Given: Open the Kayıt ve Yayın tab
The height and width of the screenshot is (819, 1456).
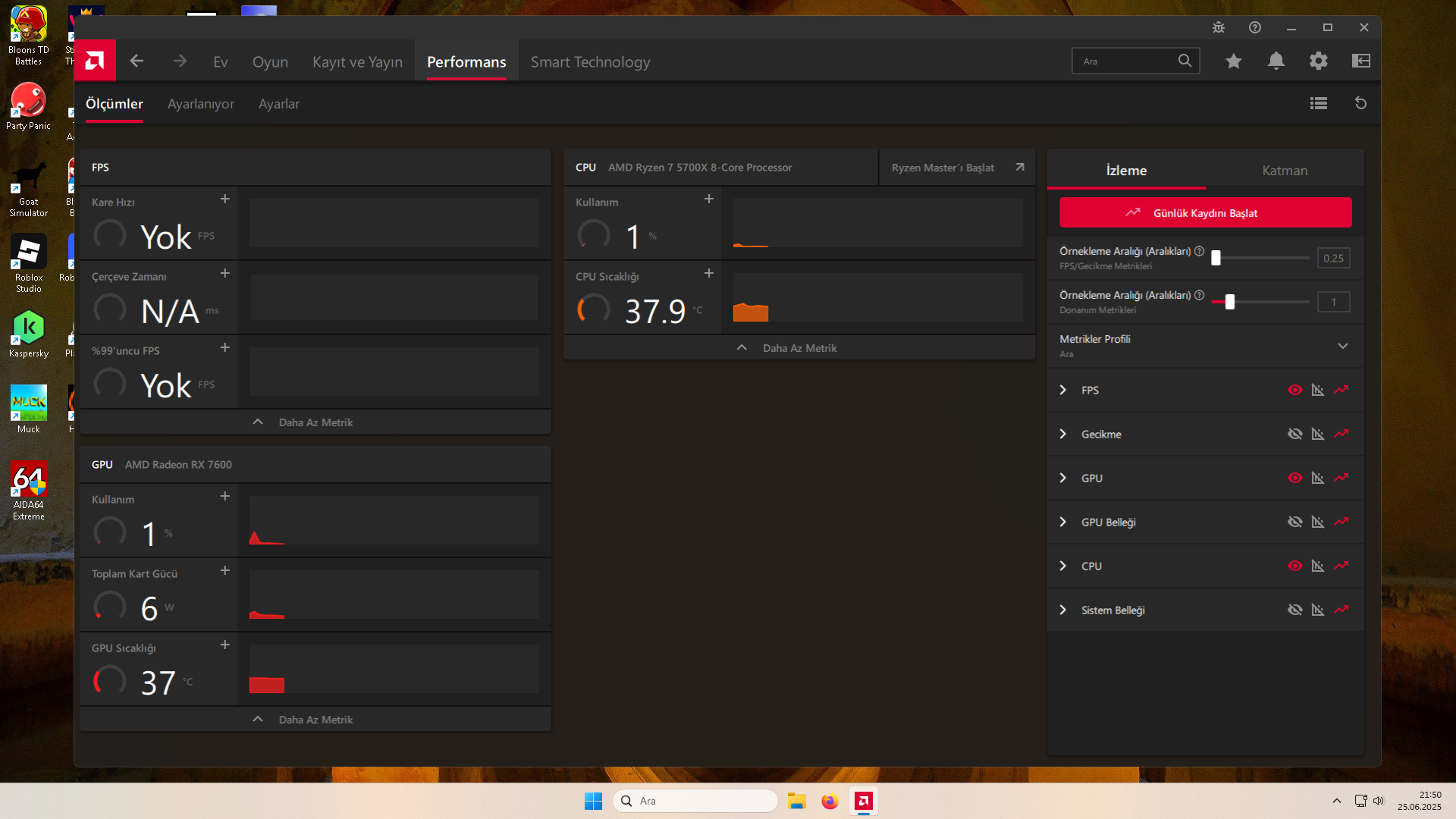Looking at the screenshot, I should tap(357, 62).
